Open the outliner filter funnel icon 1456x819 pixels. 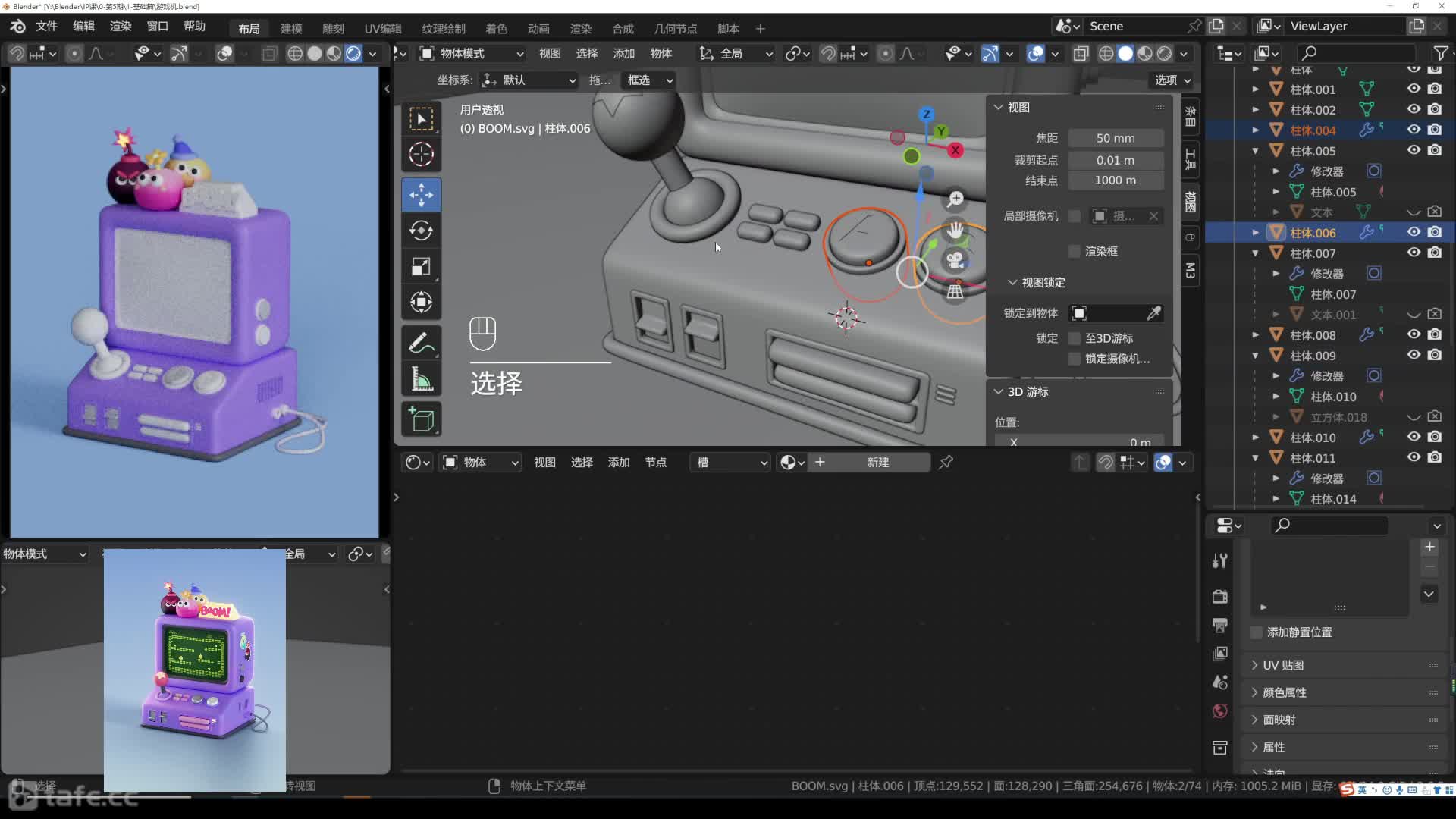click(x=1441, y=52)
